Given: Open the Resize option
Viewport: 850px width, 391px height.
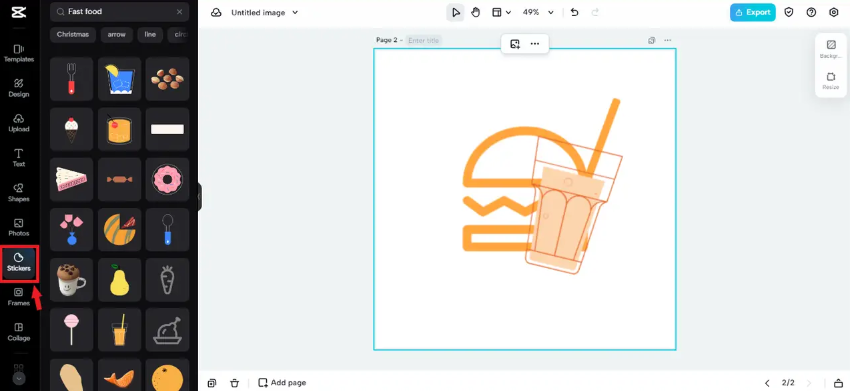Looking at the screenshot, I should coord(830,81).
